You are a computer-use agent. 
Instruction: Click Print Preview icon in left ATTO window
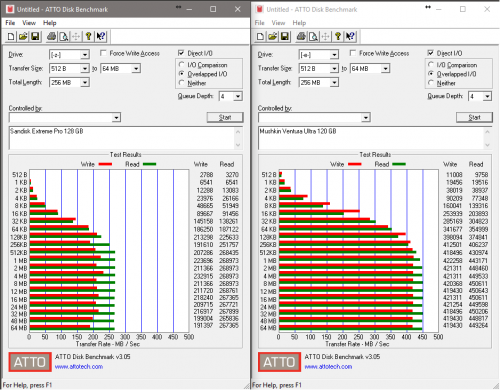(63, 36)
